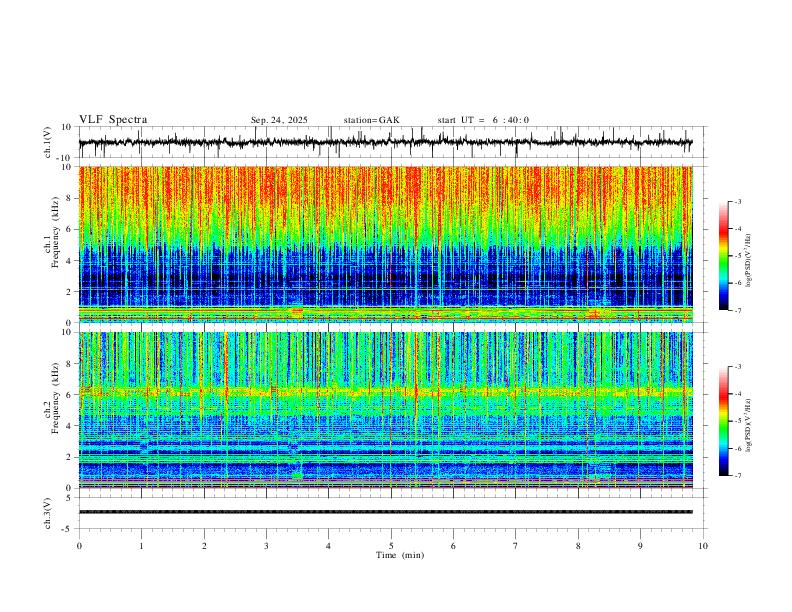Click the ch.2 'Frequency (kHz)' axis label

click(x=55, y=398)
